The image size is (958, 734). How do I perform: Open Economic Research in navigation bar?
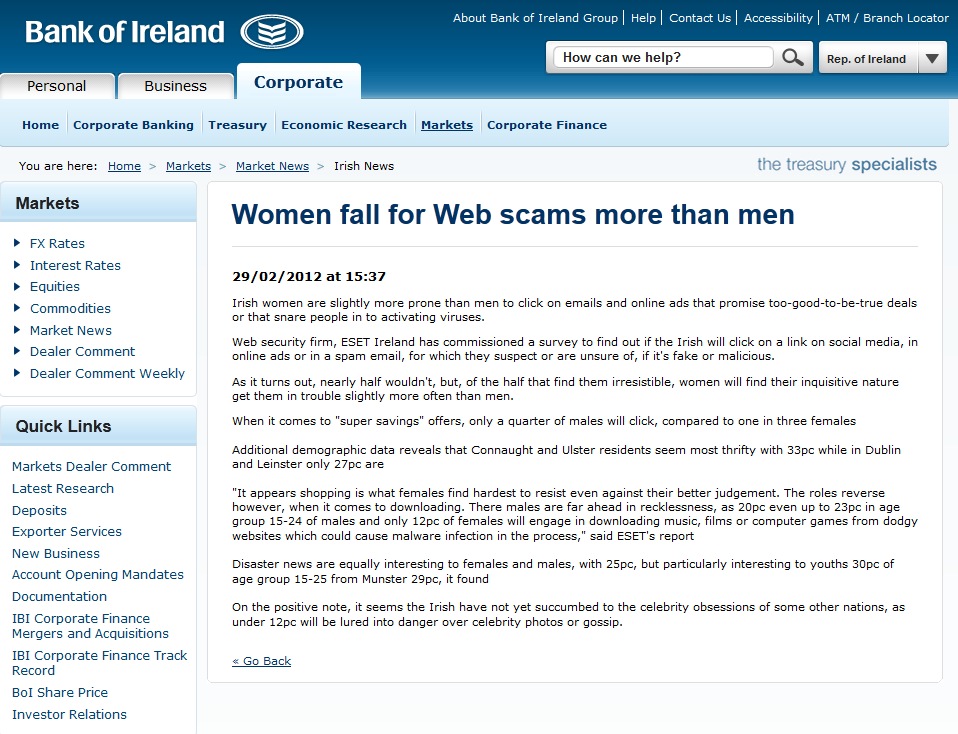tap(344, 125)
